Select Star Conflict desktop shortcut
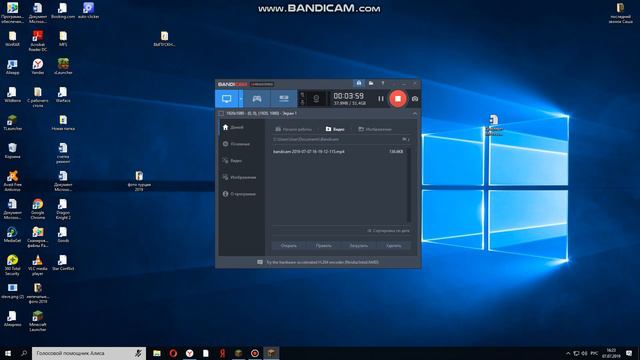Screen dimensions: 640x360 (63, 262)
